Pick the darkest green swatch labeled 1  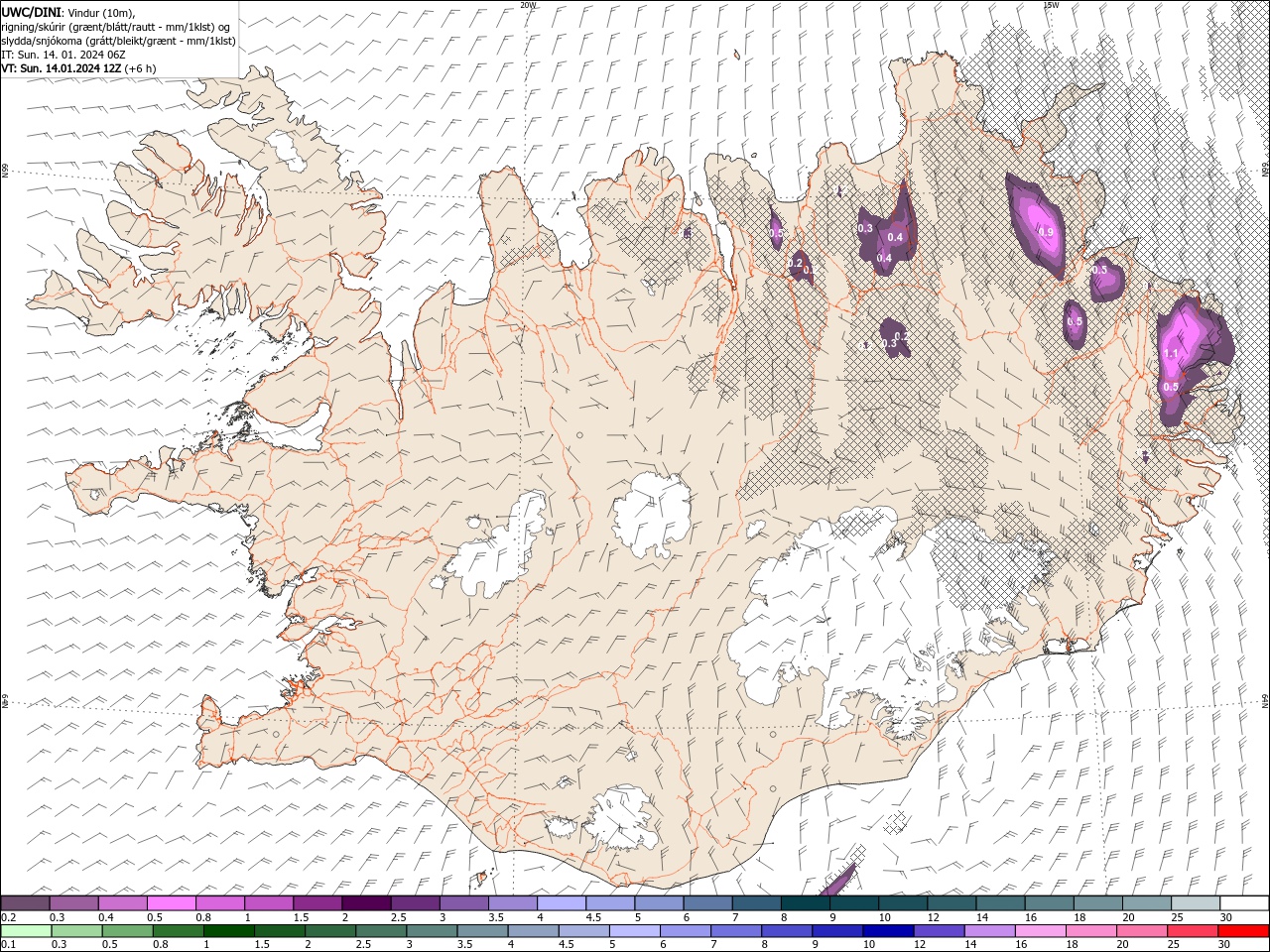pyautogui.click(x=229, y=931)
